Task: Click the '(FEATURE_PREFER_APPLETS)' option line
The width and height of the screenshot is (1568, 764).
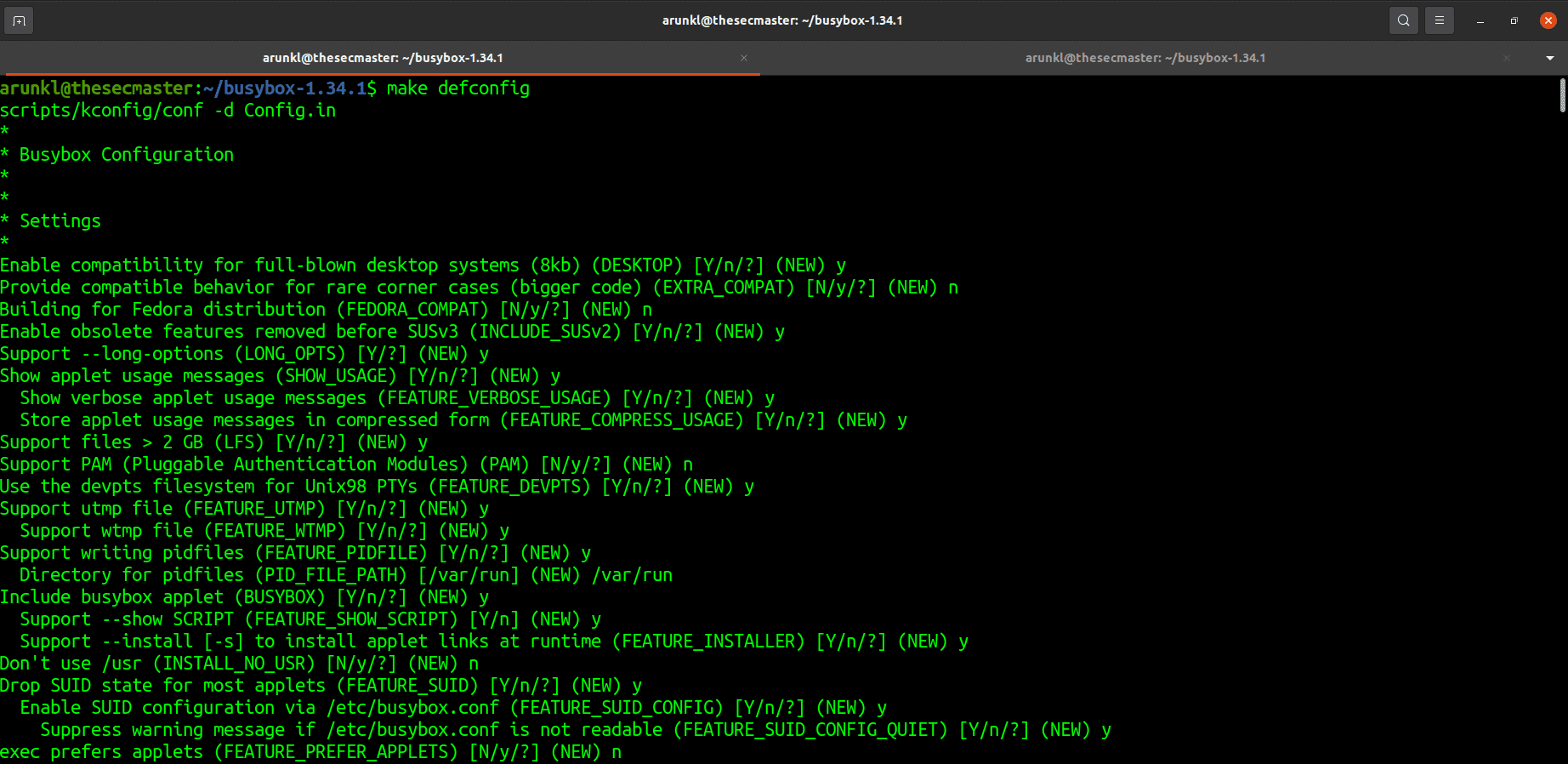Action: (311, 752)
